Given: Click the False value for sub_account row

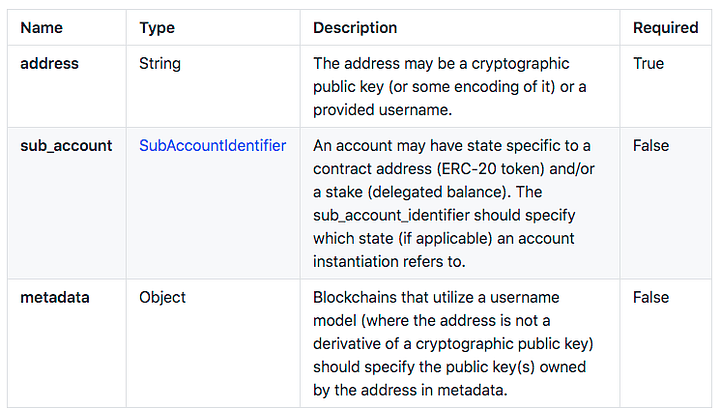Looking at the screenshot, I should (x=651, y=146).
